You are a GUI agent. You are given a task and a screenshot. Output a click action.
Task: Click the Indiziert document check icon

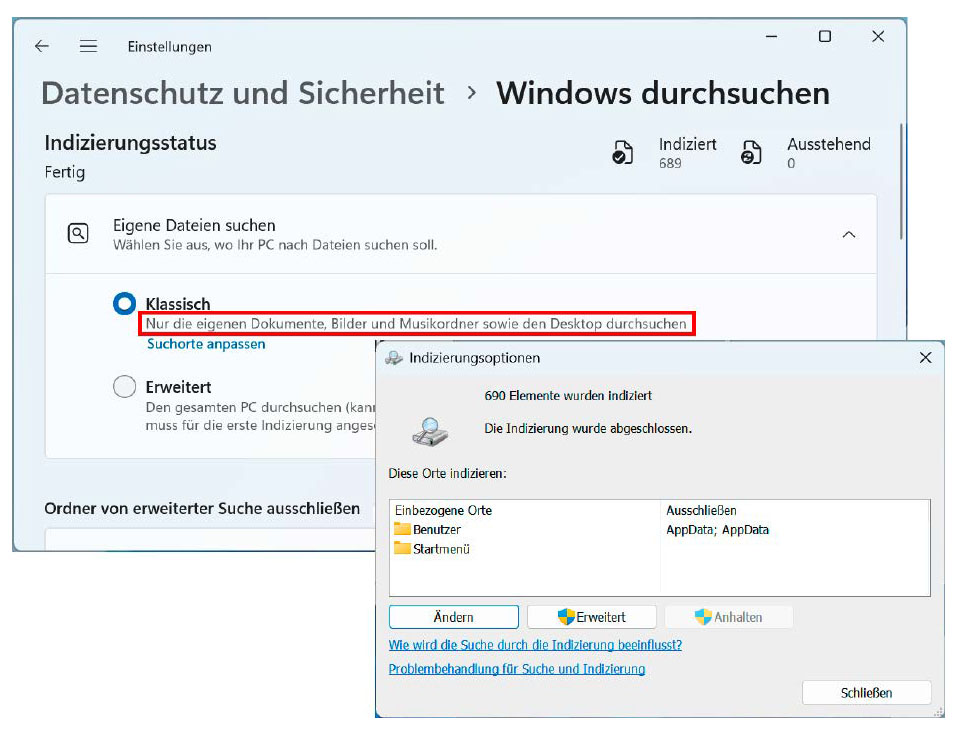pyautogui.click(x=623, y=152)
